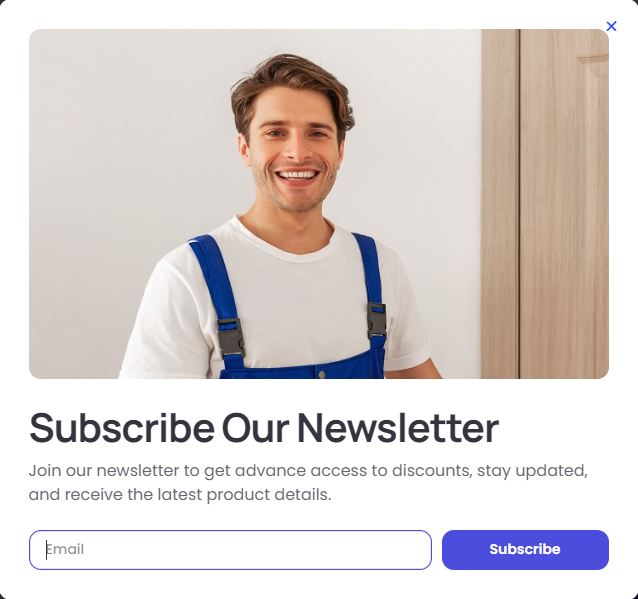The image size is (638, 599).
Task: Click the left blue overall strap
Action: (218, 295)
